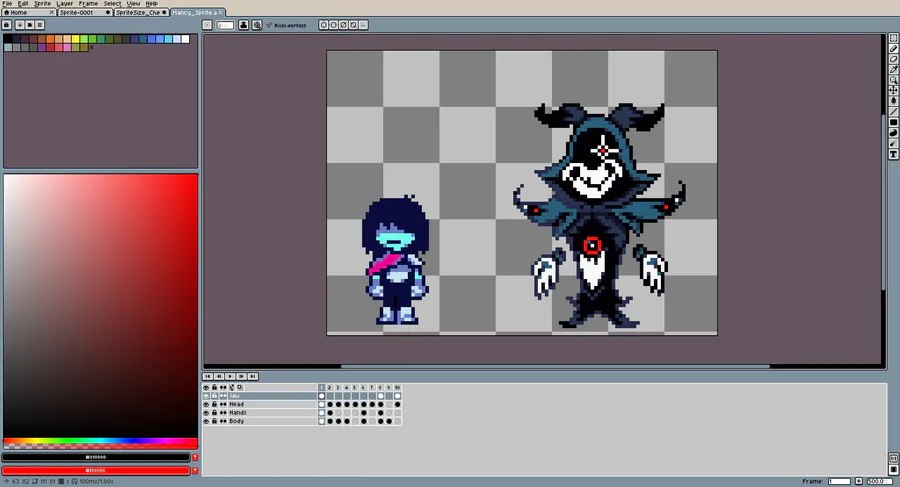Viewport: 900px width, 487px height.
Task: Switch to the SpriteSize_Che tab
Action: [141, 12]
